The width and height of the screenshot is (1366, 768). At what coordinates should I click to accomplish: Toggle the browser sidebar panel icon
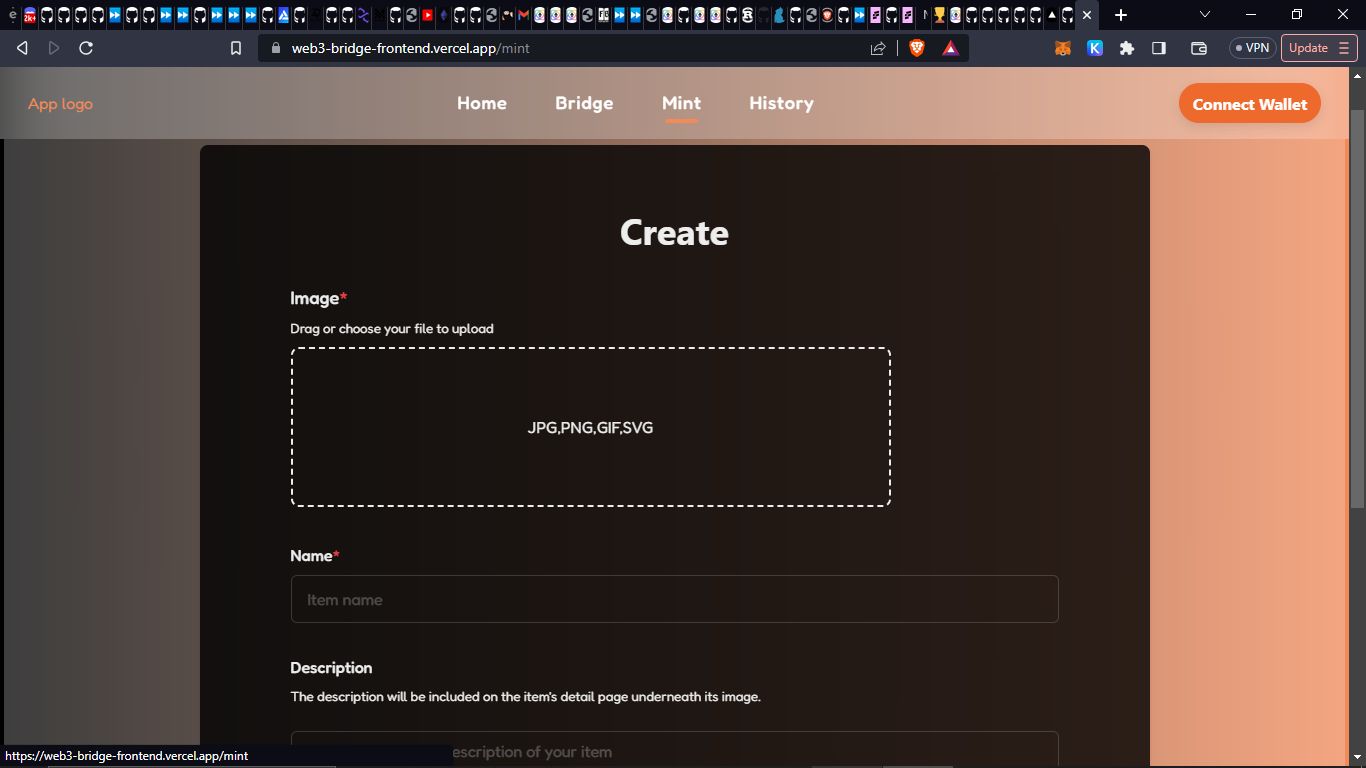click(1159, 48)
